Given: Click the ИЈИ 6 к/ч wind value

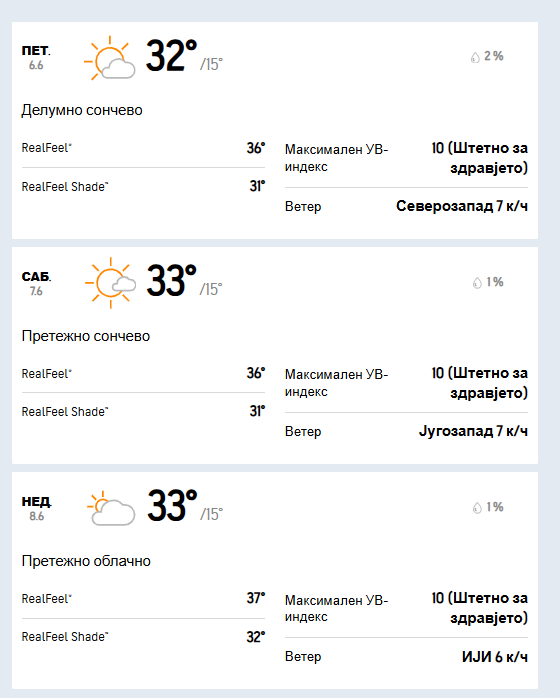Looking at the screenshot, I should 495,657.
